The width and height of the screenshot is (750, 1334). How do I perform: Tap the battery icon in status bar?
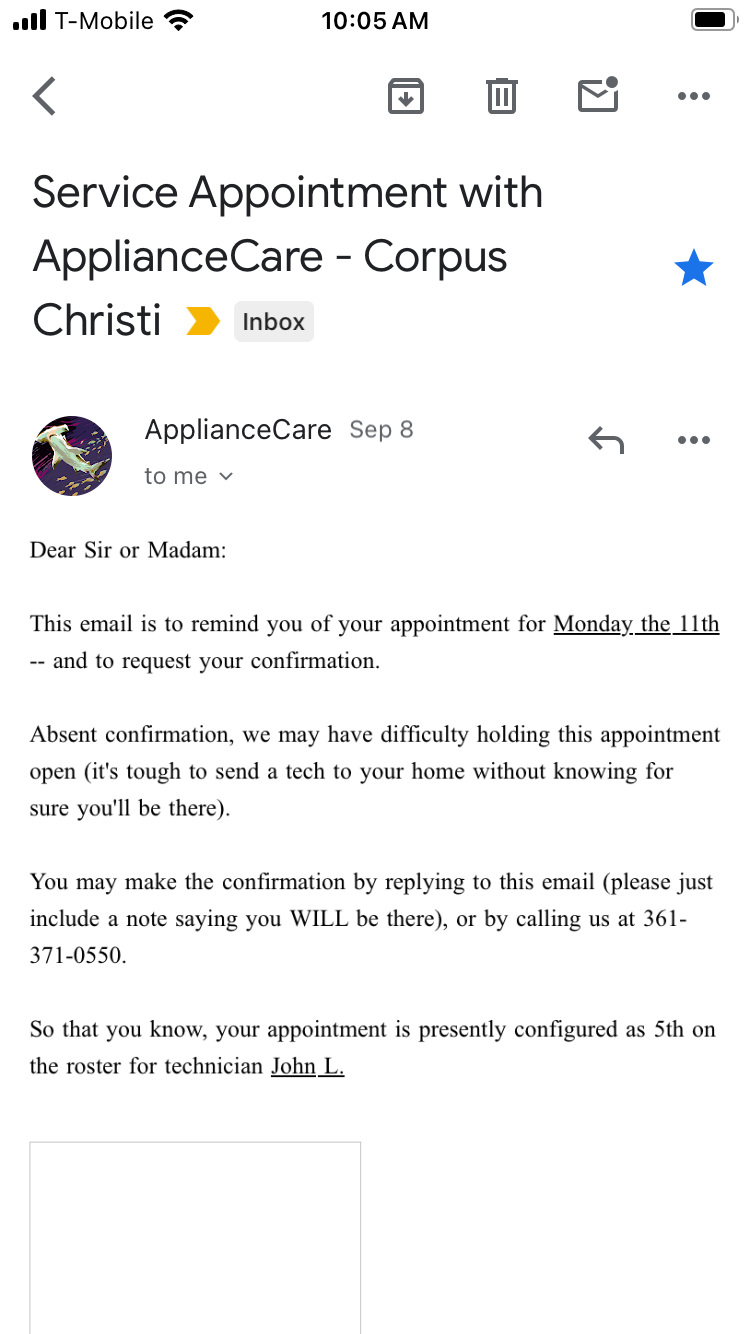point(713,20)
